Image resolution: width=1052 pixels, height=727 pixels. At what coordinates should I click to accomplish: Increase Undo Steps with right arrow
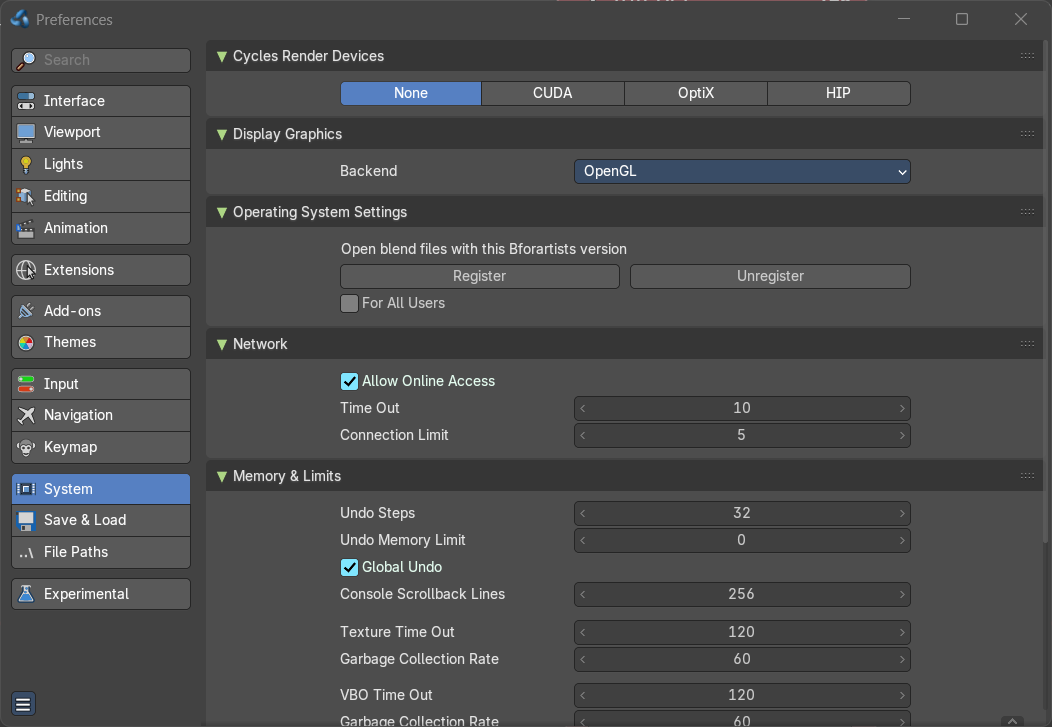pyautogui.click(x=902, y=514)
